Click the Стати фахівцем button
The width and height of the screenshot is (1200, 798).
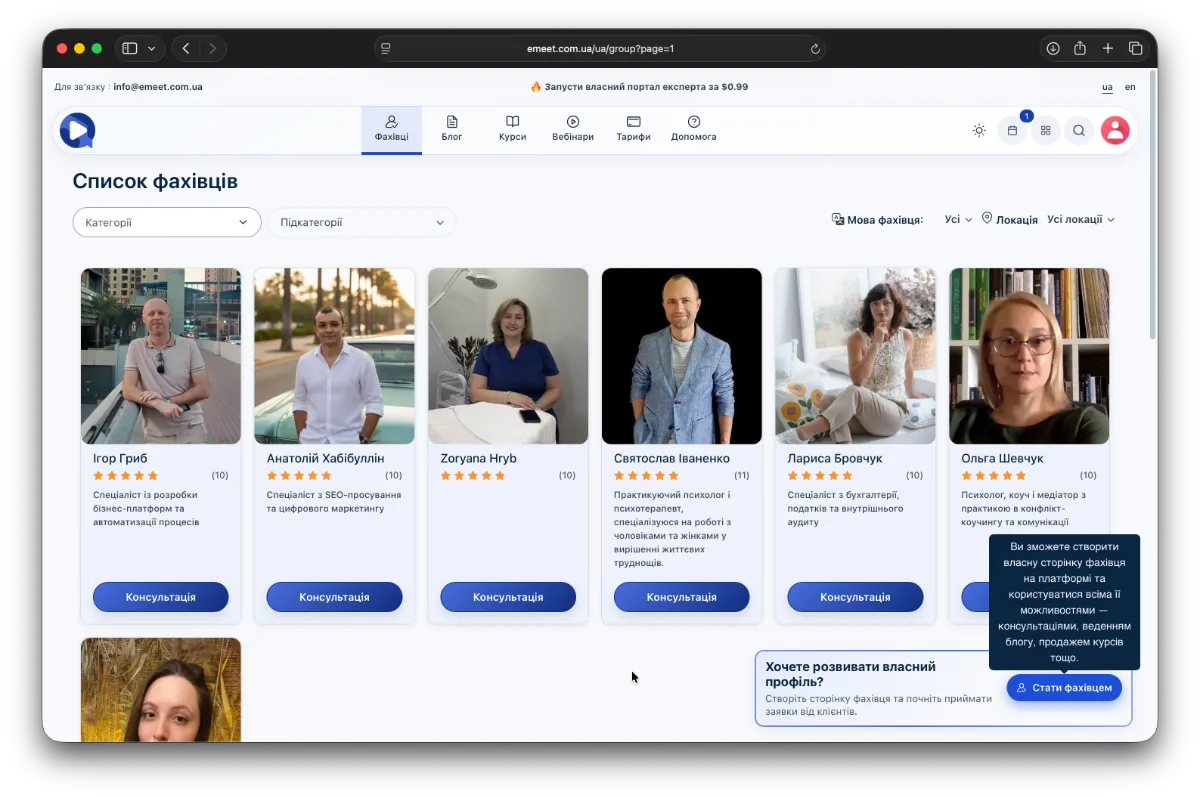click(x=1064, y=688)
